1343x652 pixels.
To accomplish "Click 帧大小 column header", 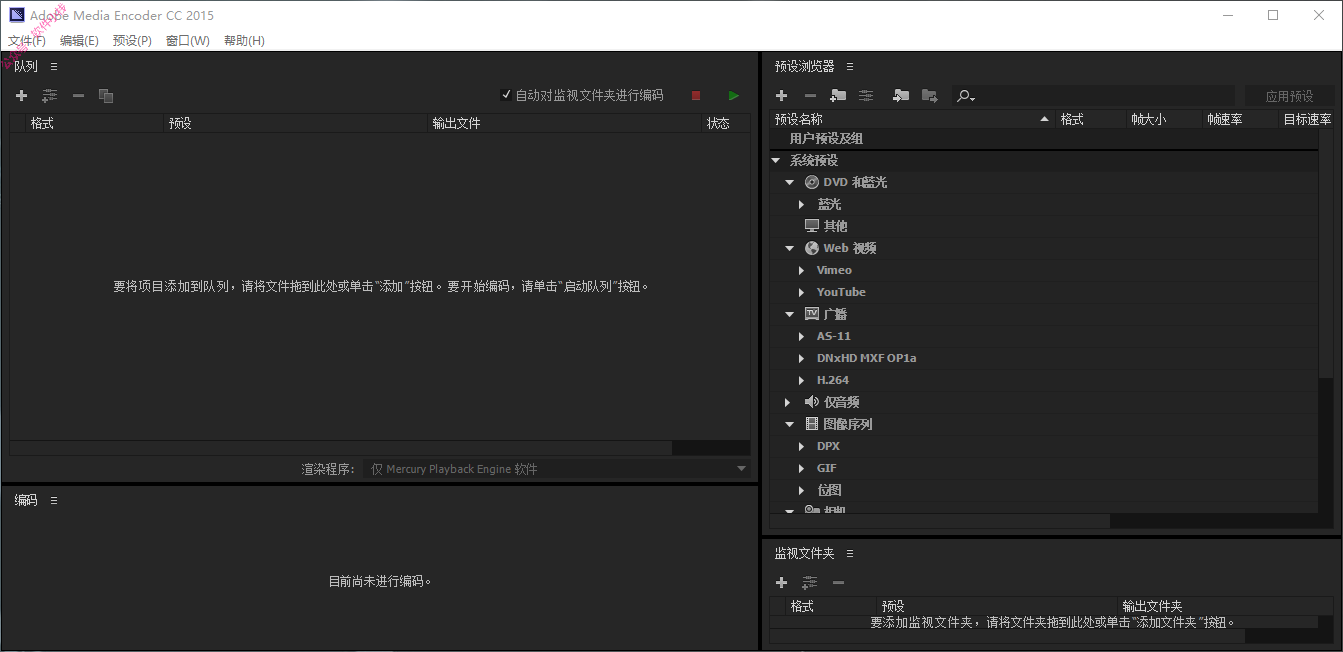I will 1164,119.
